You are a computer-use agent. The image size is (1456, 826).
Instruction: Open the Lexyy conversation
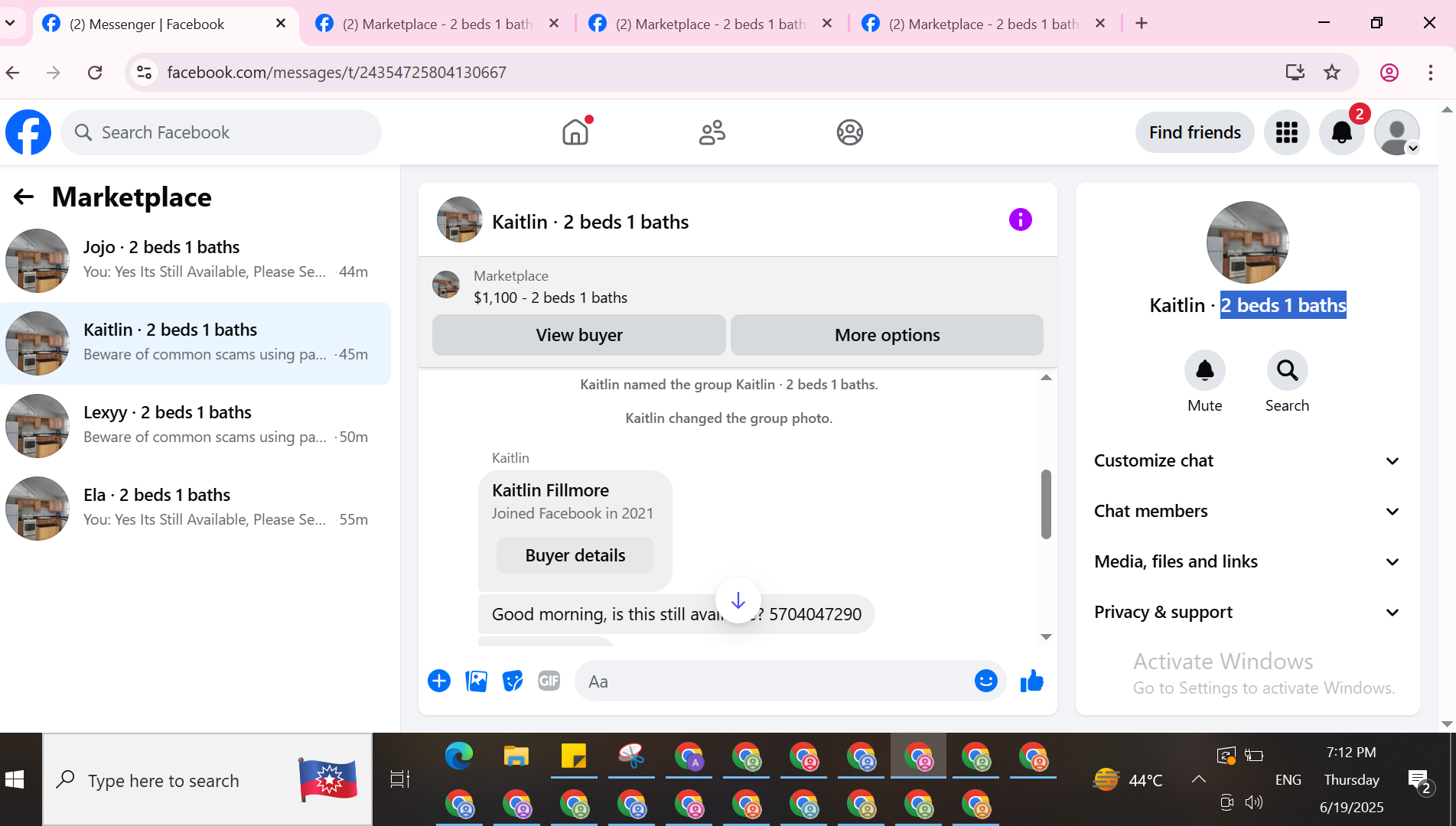click(196, 426)
